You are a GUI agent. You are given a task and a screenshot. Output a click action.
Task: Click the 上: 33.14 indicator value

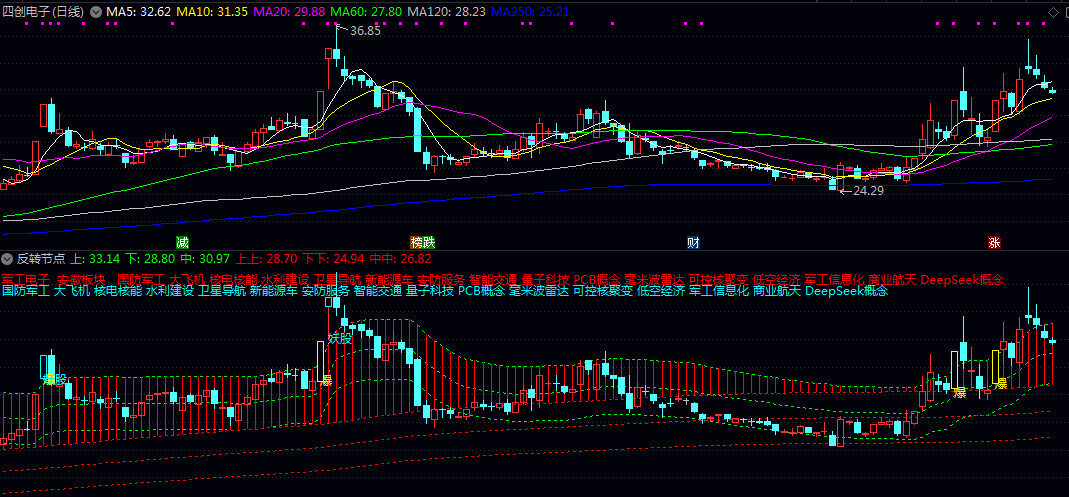[95, 258]
